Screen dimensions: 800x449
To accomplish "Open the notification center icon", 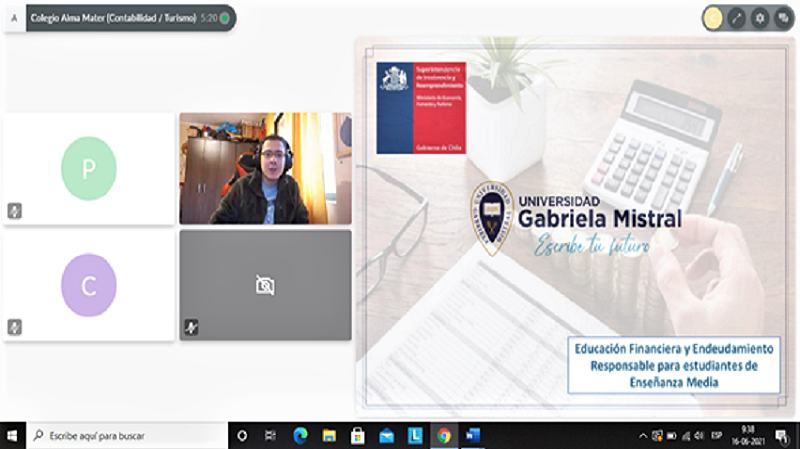I will [782, 436].
